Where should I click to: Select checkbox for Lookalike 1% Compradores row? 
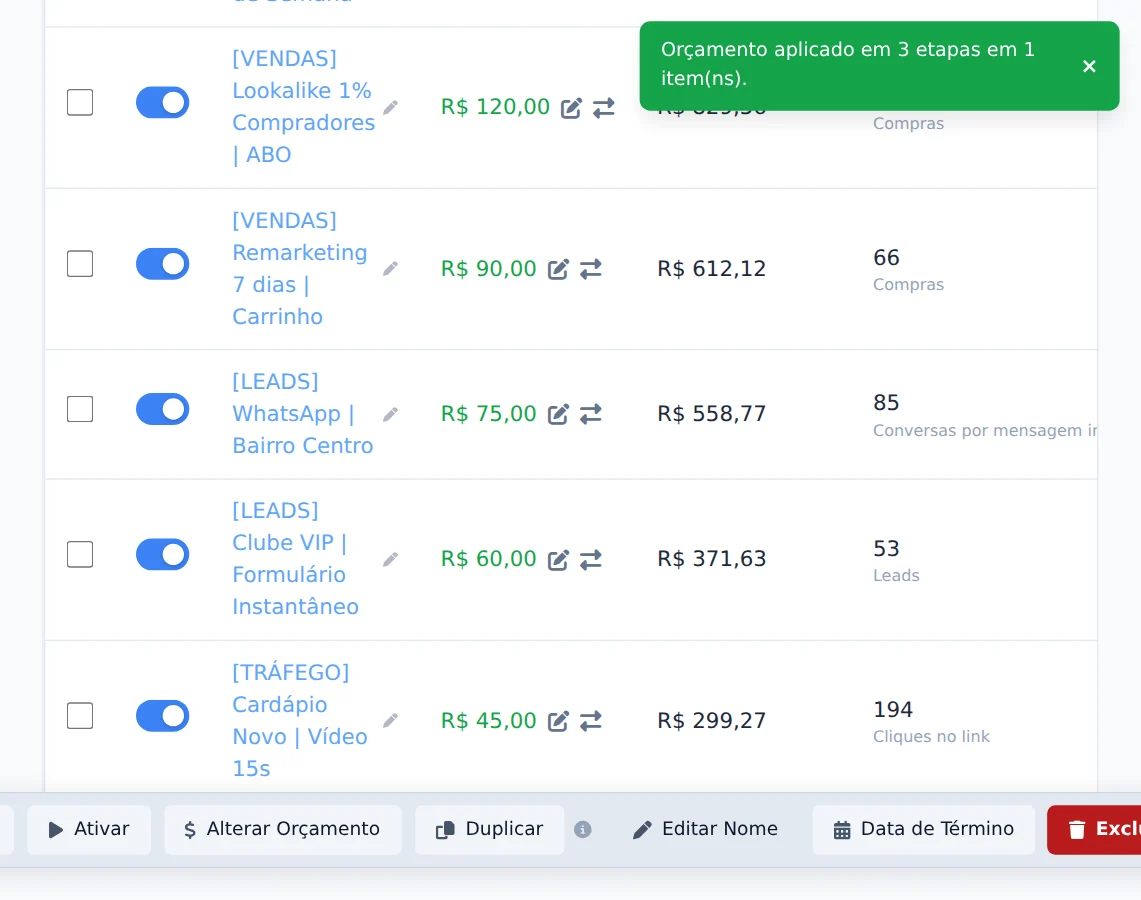pos(80,103)
